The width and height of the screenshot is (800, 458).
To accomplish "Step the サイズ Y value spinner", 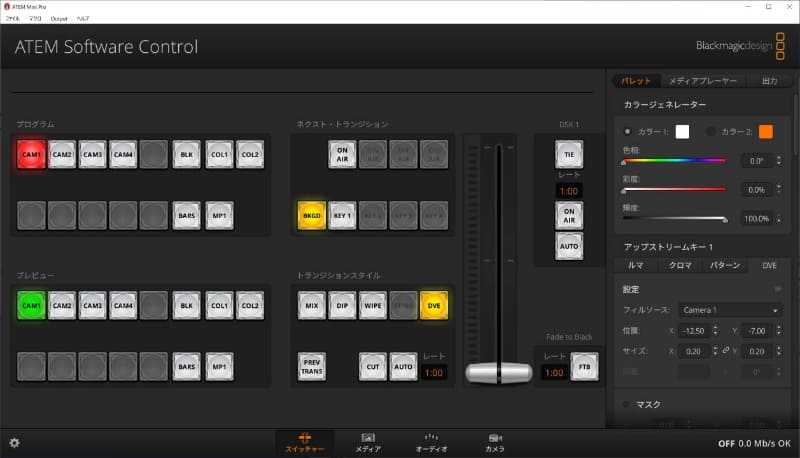I will [779, 351].
